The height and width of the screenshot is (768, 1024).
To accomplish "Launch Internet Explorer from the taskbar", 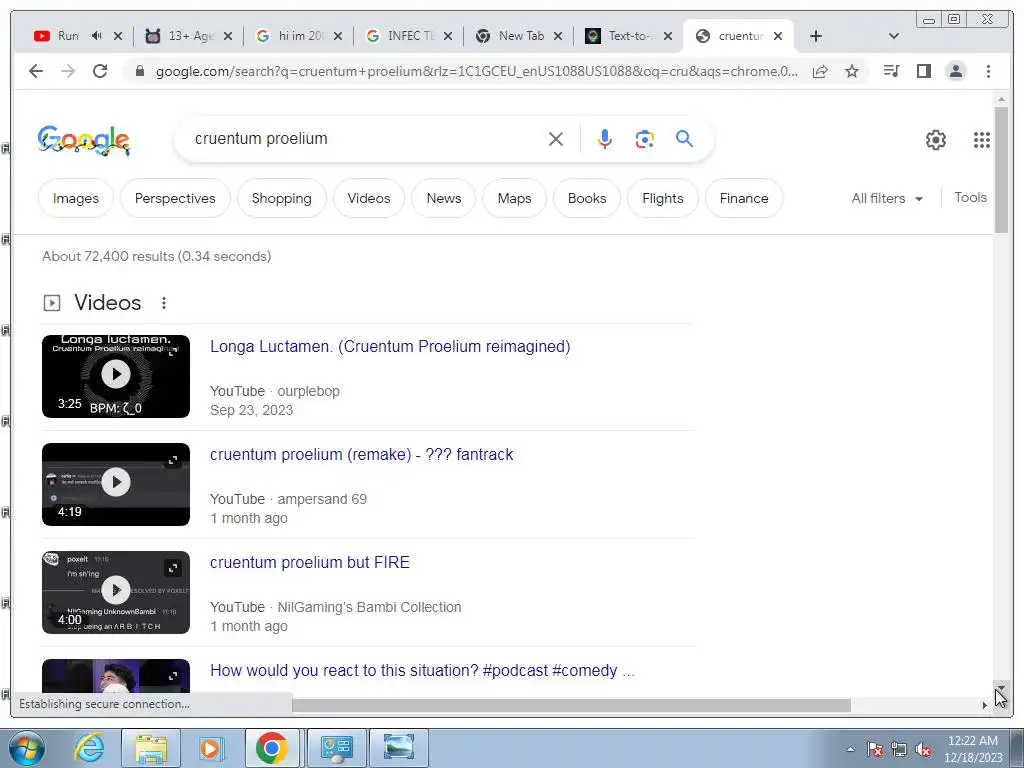I will [x=89, y=748].
